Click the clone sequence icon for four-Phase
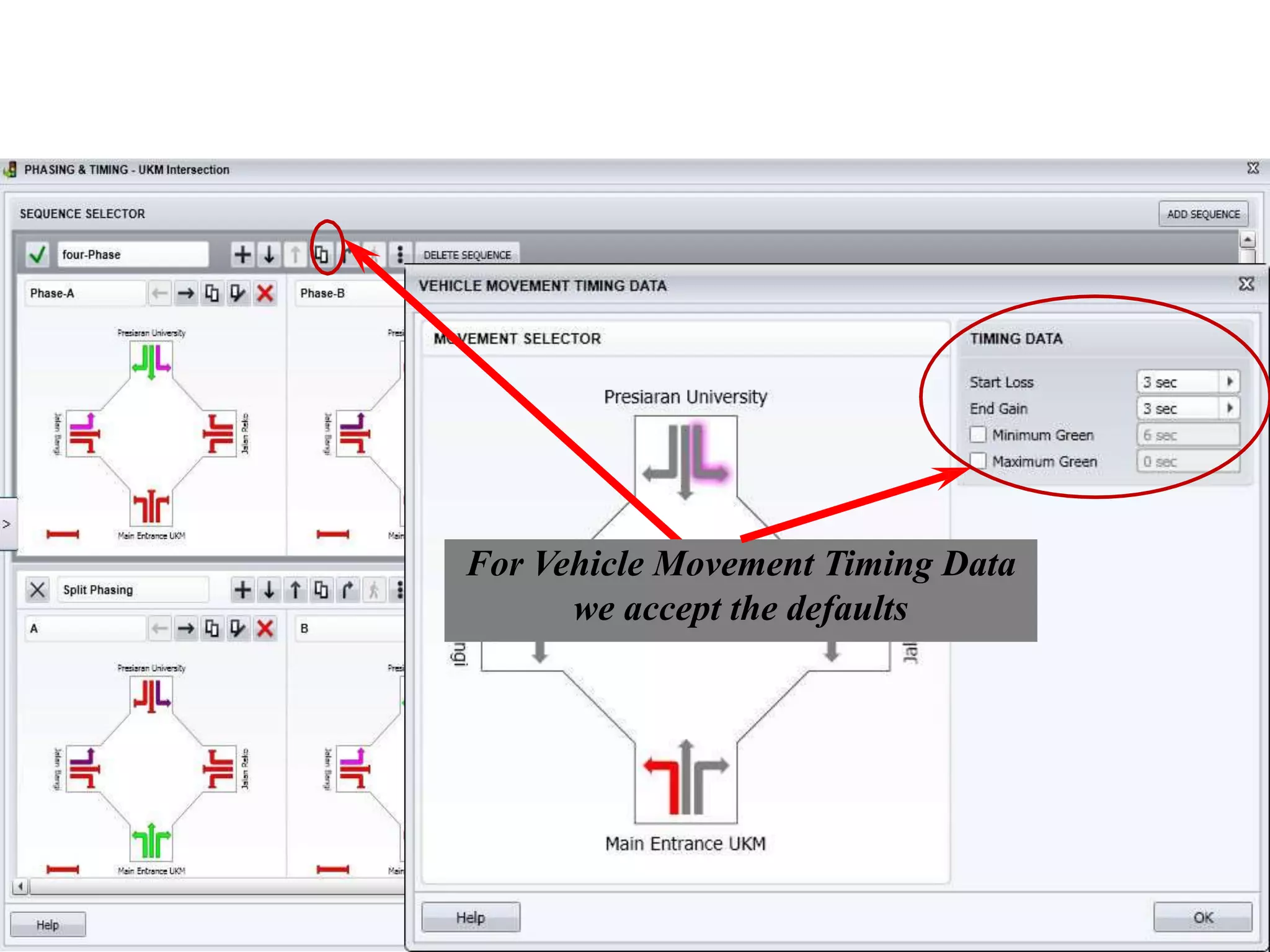This screenshot has width=1270, height=952. (321, 255)
